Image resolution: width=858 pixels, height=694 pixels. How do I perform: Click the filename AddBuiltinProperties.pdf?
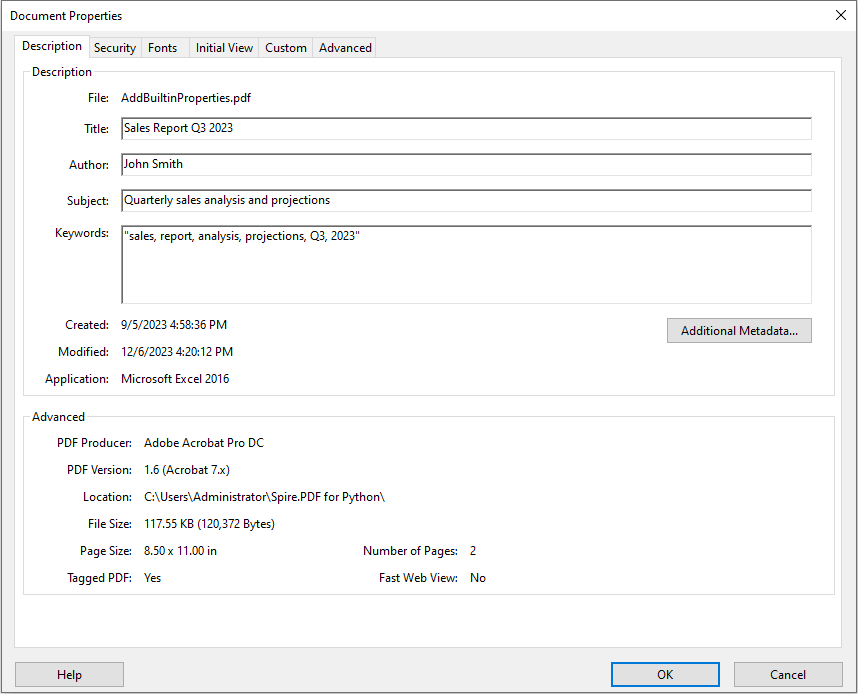point(184,98)
